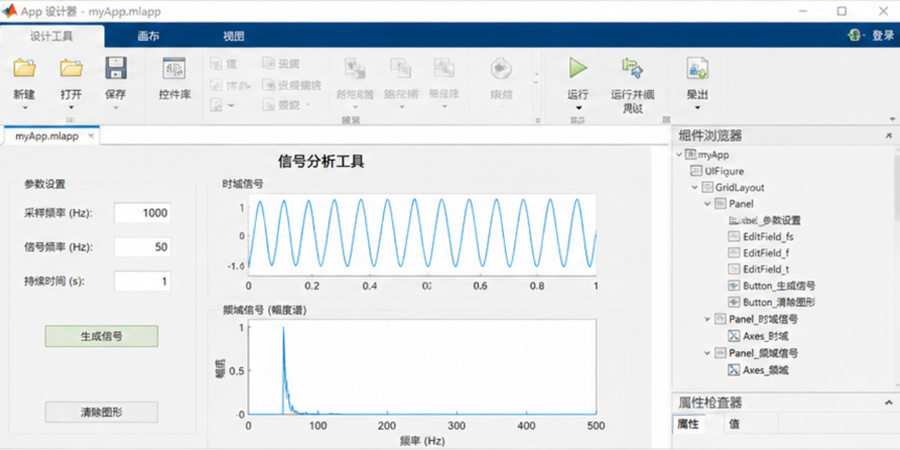Select the EditField_t component icon
This screenshot has height=450, width=900.
pyautogui.click(x=734, y=269)
